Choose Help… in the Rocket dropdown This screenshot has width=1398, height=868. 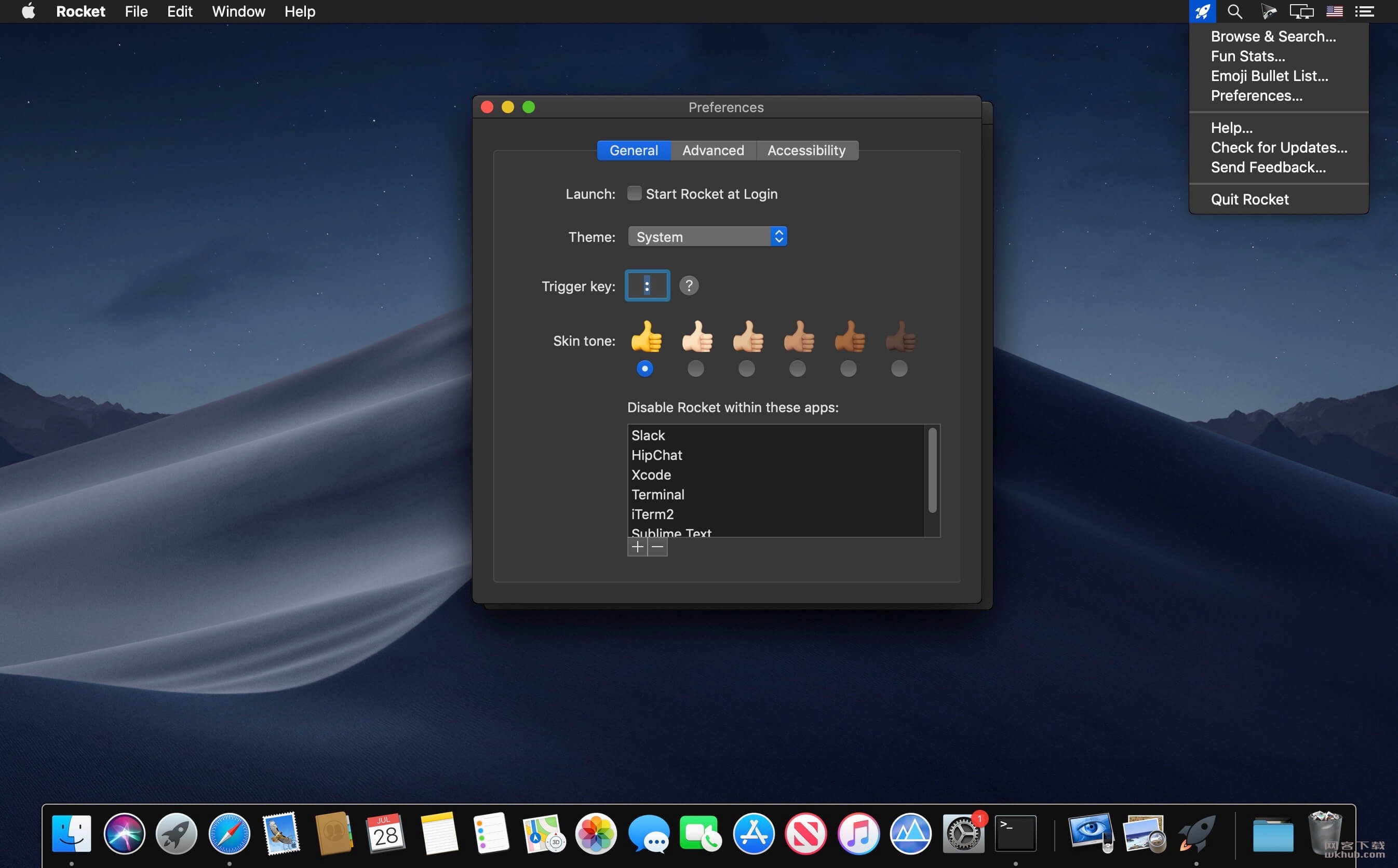click(1279, 127)
